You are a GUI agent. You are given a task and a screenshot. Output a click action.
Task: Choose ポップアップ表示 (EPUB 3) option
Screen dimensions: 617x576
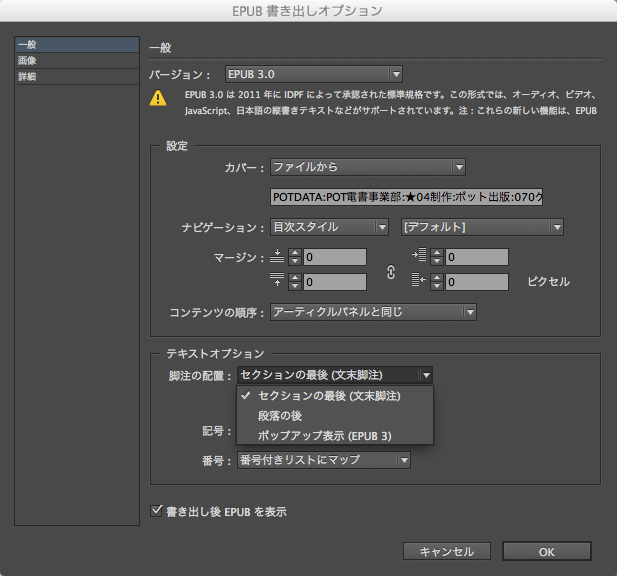click(x=335, y=436)
